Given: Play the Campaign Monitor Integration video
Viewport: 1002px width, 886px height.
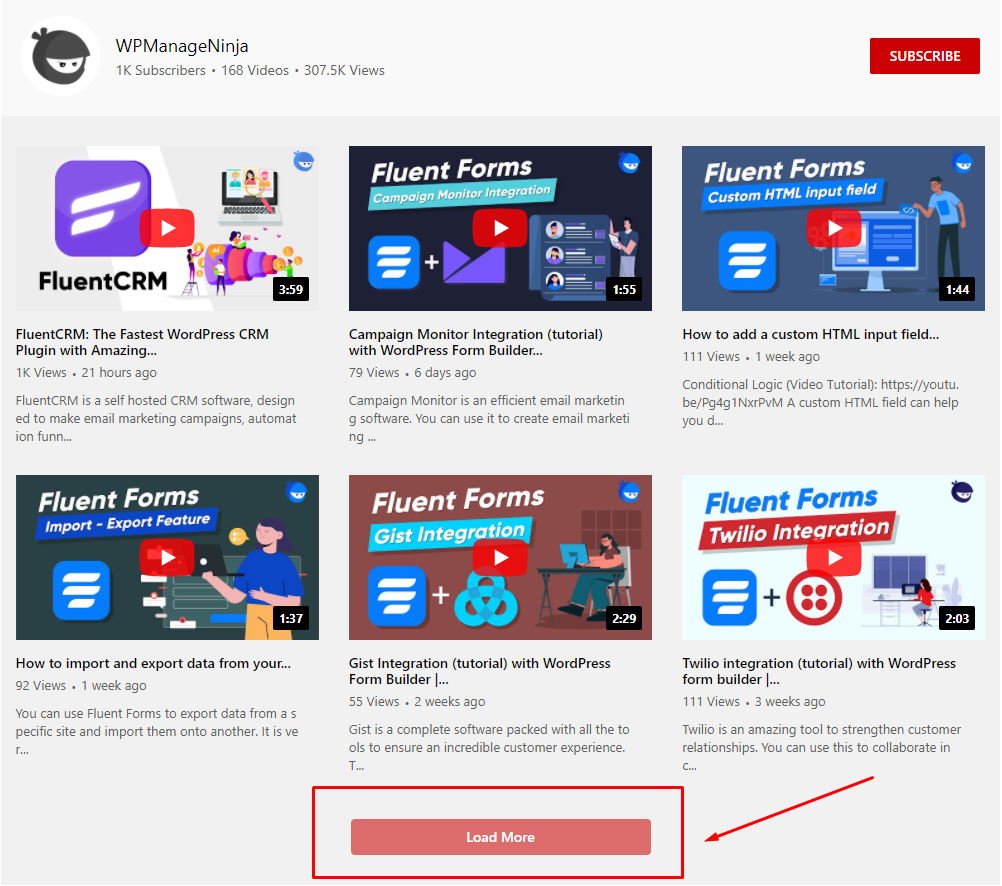Looking at the screenshot, I should pyautogui.click(x=500, y=228).
